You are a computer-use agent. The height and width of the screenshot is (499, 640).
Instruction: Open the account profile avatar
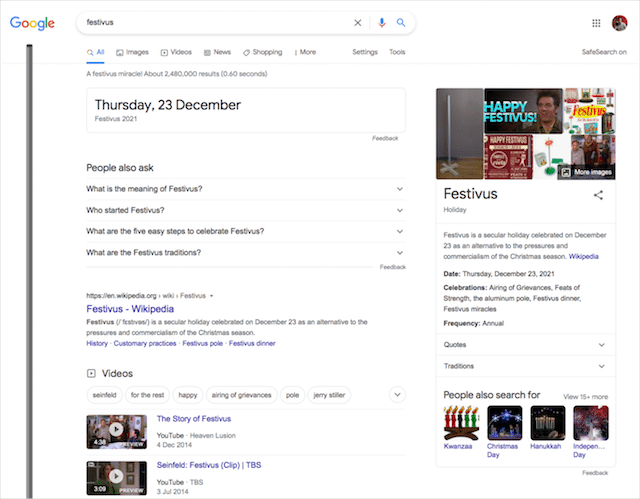(619, 23)
